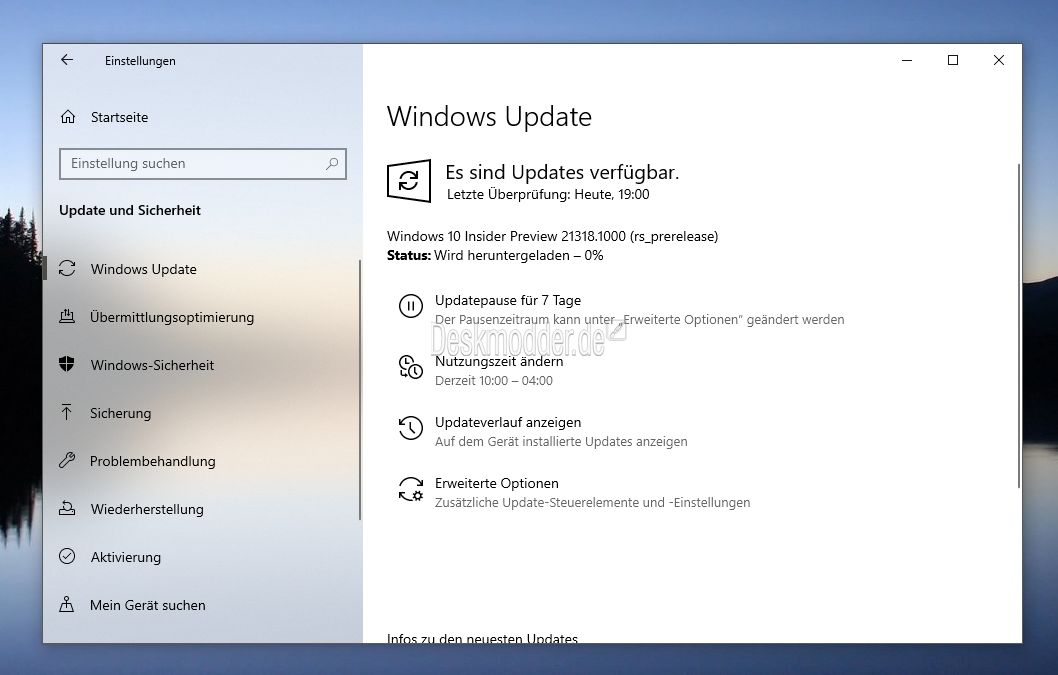This screenshot has width=1058, height=675.
Task: Click the search magnifier icon
Action: (x=332, y=163)
